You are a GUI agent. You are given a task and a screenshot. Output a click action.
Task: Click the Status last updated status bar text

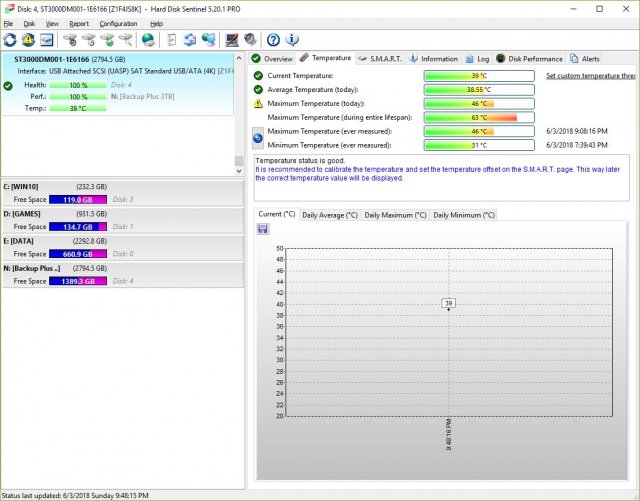tap(76, 495)
